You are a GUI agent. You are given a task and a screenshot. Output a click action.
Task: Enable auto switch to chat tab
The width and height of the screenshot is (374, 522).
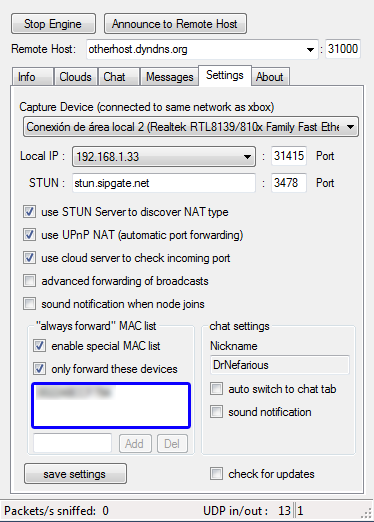click(x=216, y=389)
